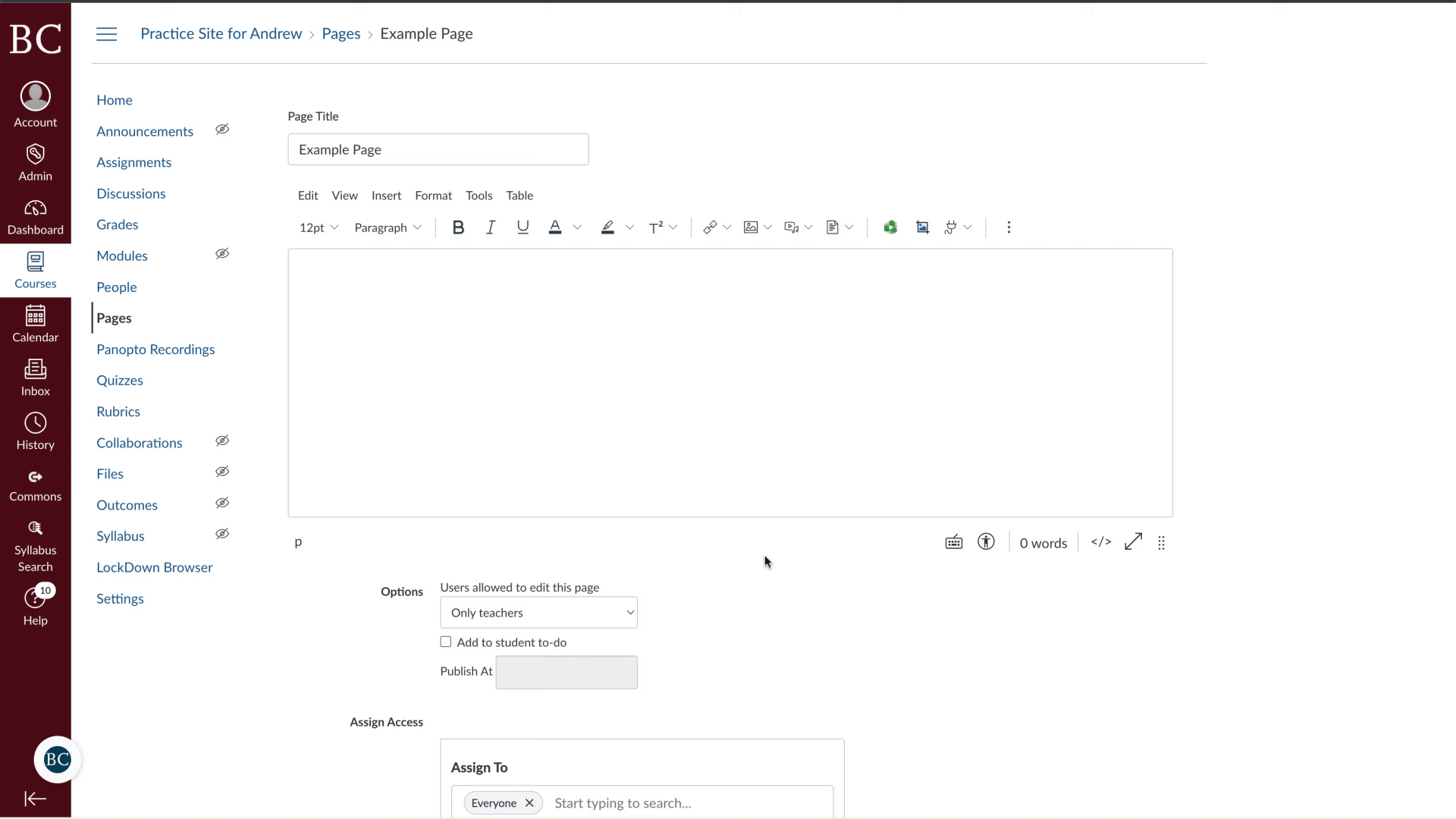The image size is (1456, 819).
Task: Open the Calendar from the sidebar
Action: pos(35,324)
